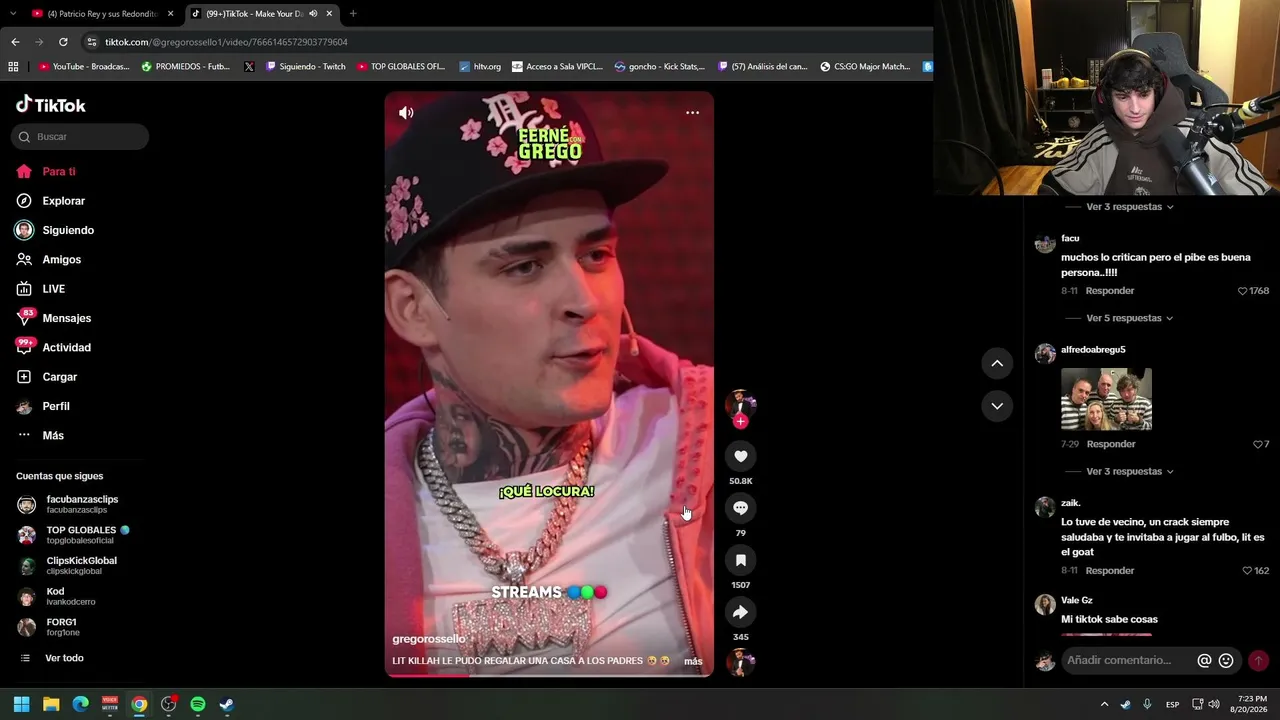Click the TikTok search field

tap(80, 137)
